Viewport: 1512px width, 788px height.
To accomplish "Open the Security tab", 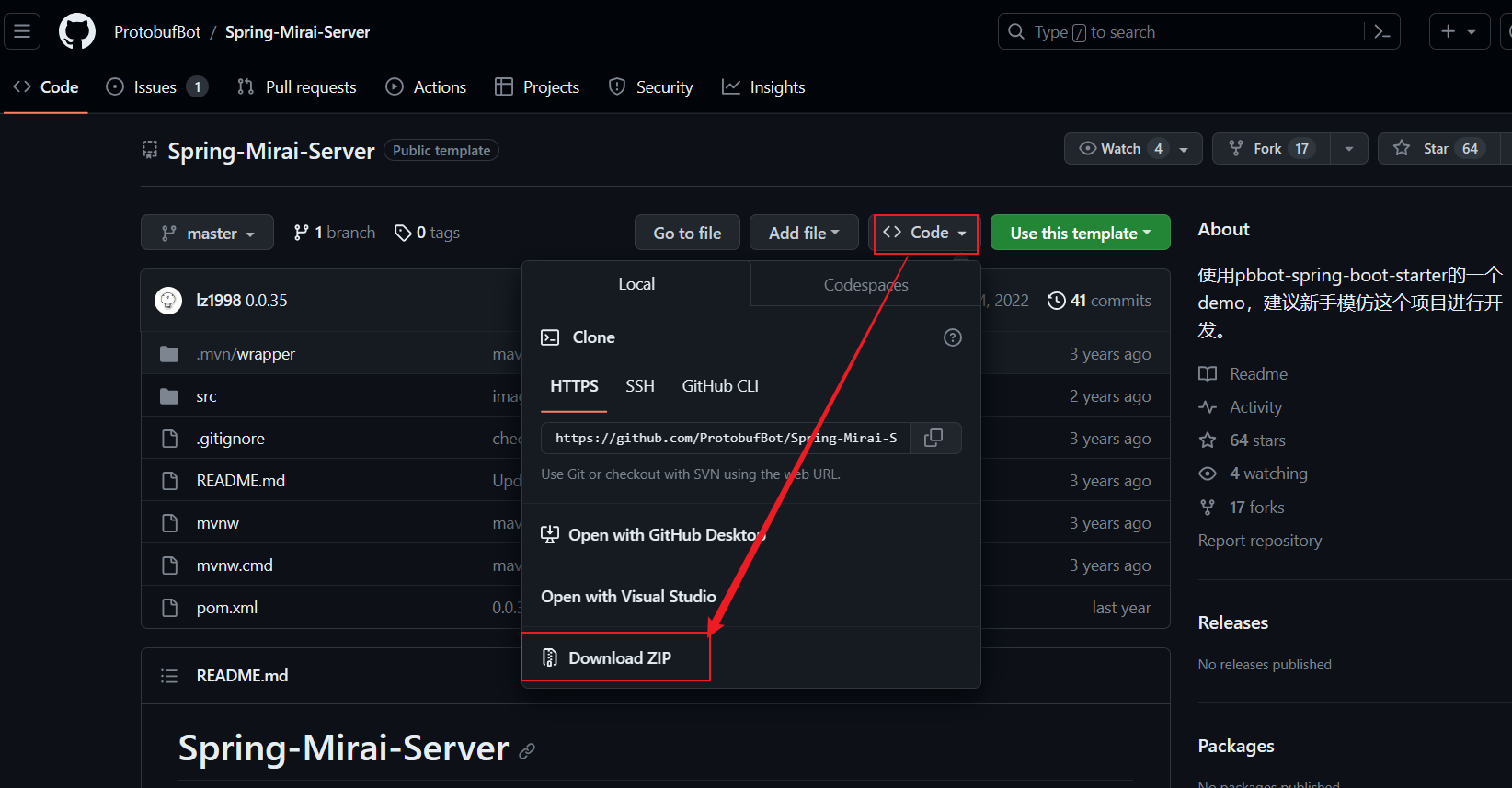I will [x=651, y=87].
